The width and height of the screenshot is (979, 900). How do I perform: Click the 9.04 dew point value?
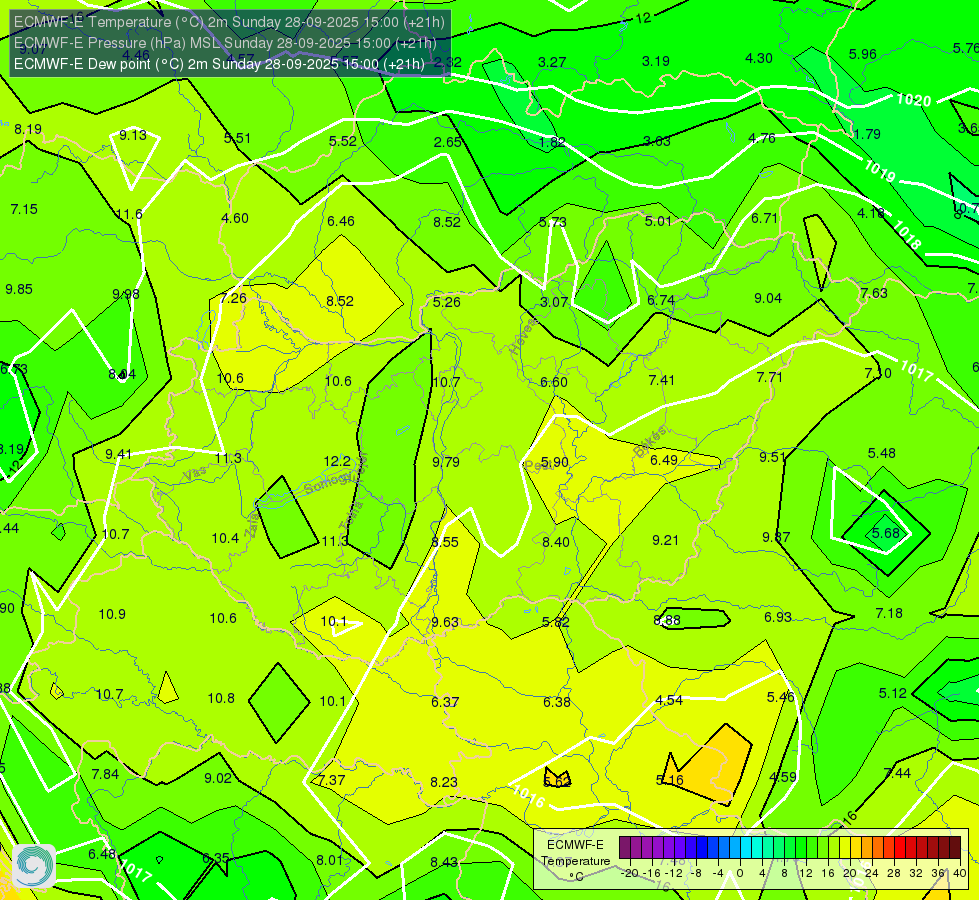[768, 299]
